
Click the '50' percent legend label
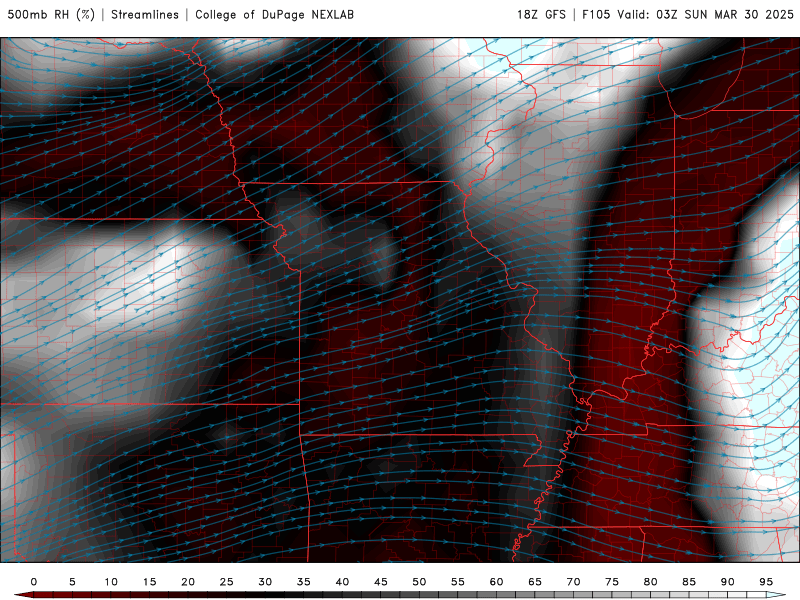[x=419, y=582]
